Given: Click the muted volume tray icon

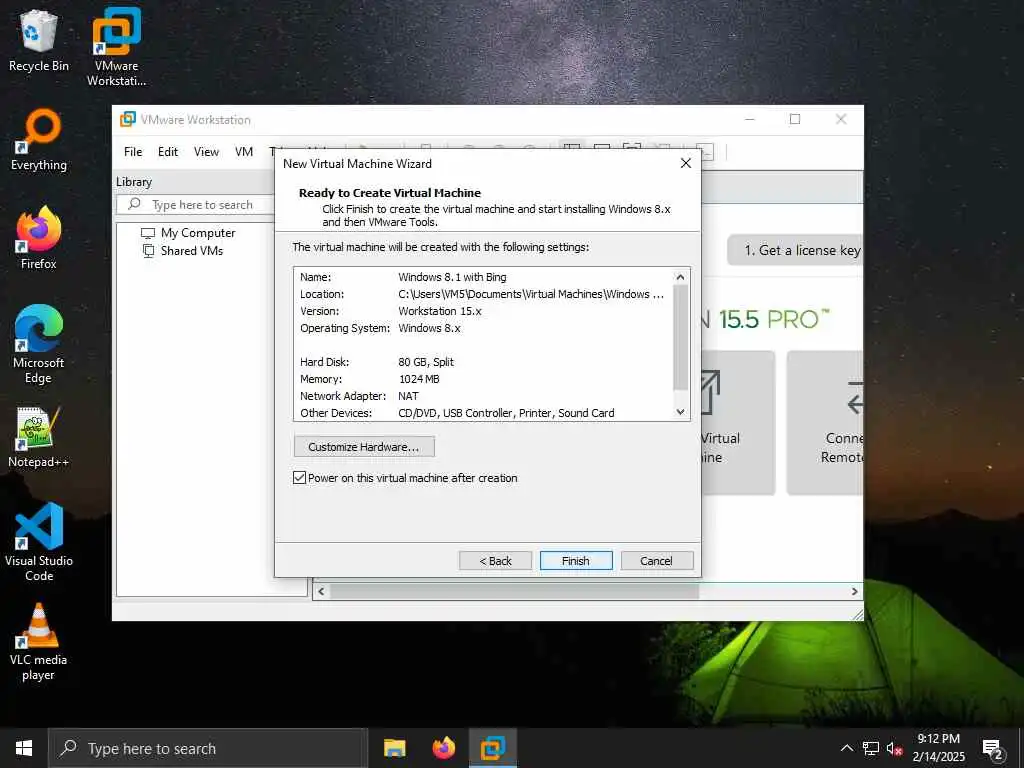Looking at the screenshot, I should 894,748.
